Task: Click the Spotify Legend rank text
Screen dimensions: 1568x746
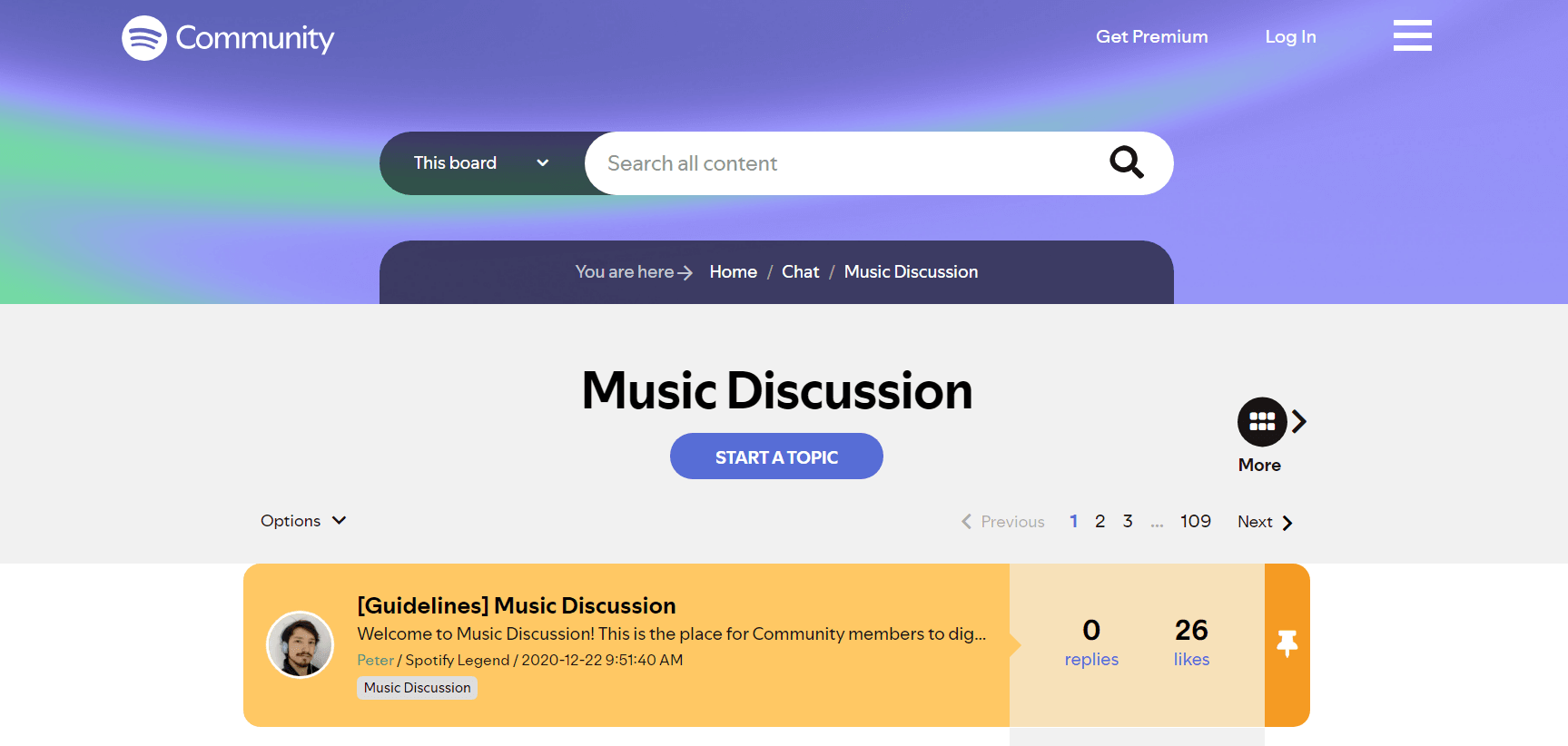Action: [x=458, y=660]
